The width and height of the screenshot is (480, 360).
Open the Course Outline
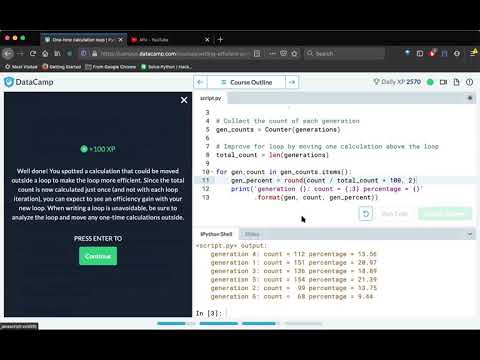pyautogui.click(x=246, y=82)
